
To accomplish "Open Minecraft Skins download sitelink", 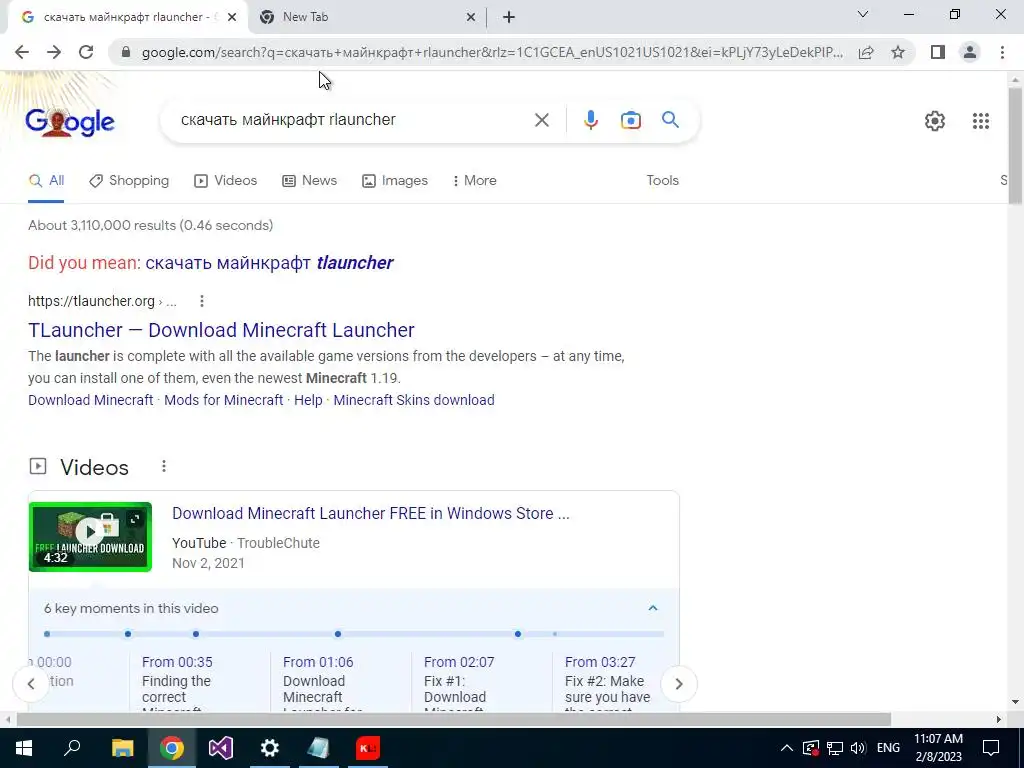I will [414, 400].
